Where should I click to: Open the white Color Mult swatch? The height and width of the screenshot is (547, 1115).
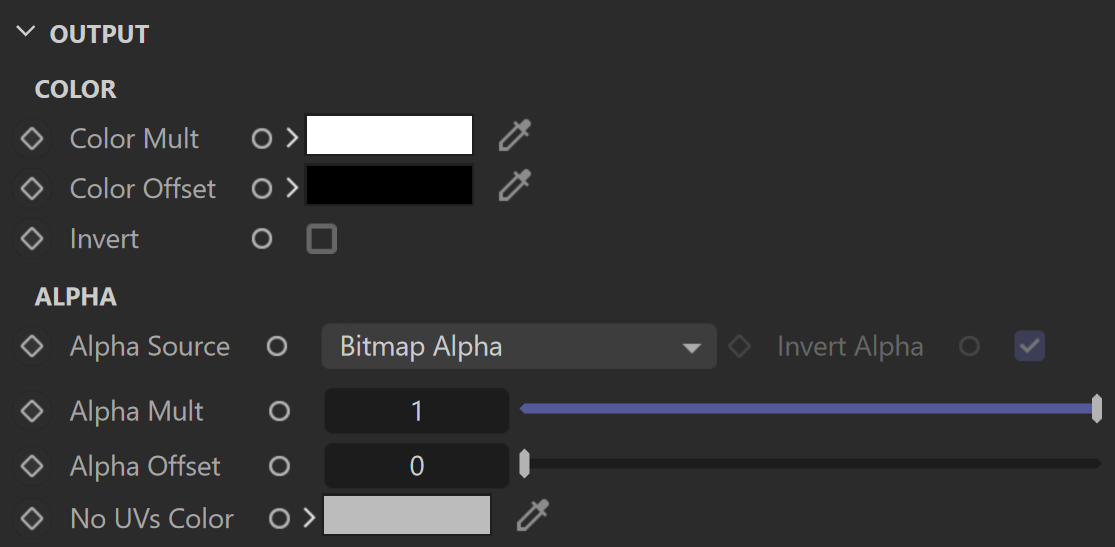pyautogui.click(x=389, y=135)
